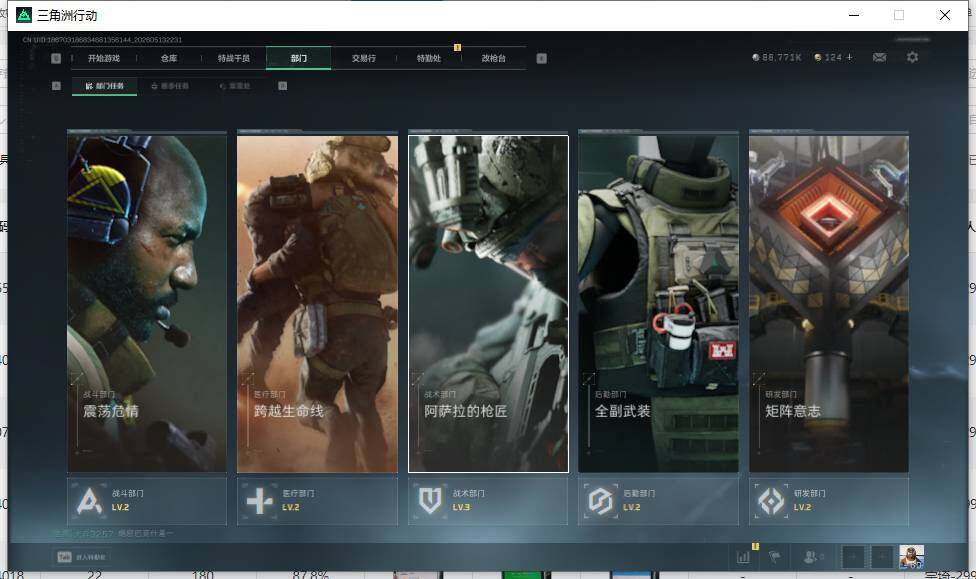Open the 震荡危情 mission card
Image resolution: width=976 pixels, height=579 pixels.
[147, 303]
